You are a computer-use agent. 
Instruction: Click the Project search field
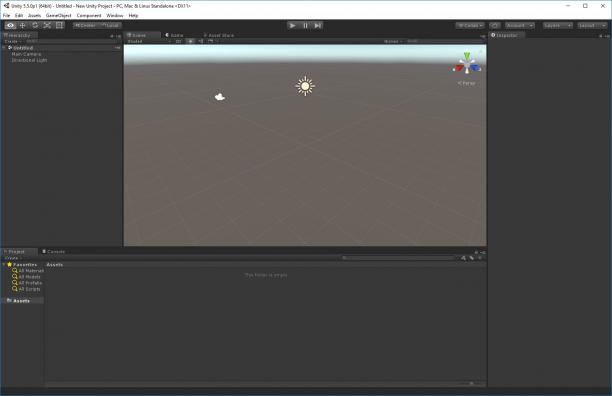click(398, 258)
